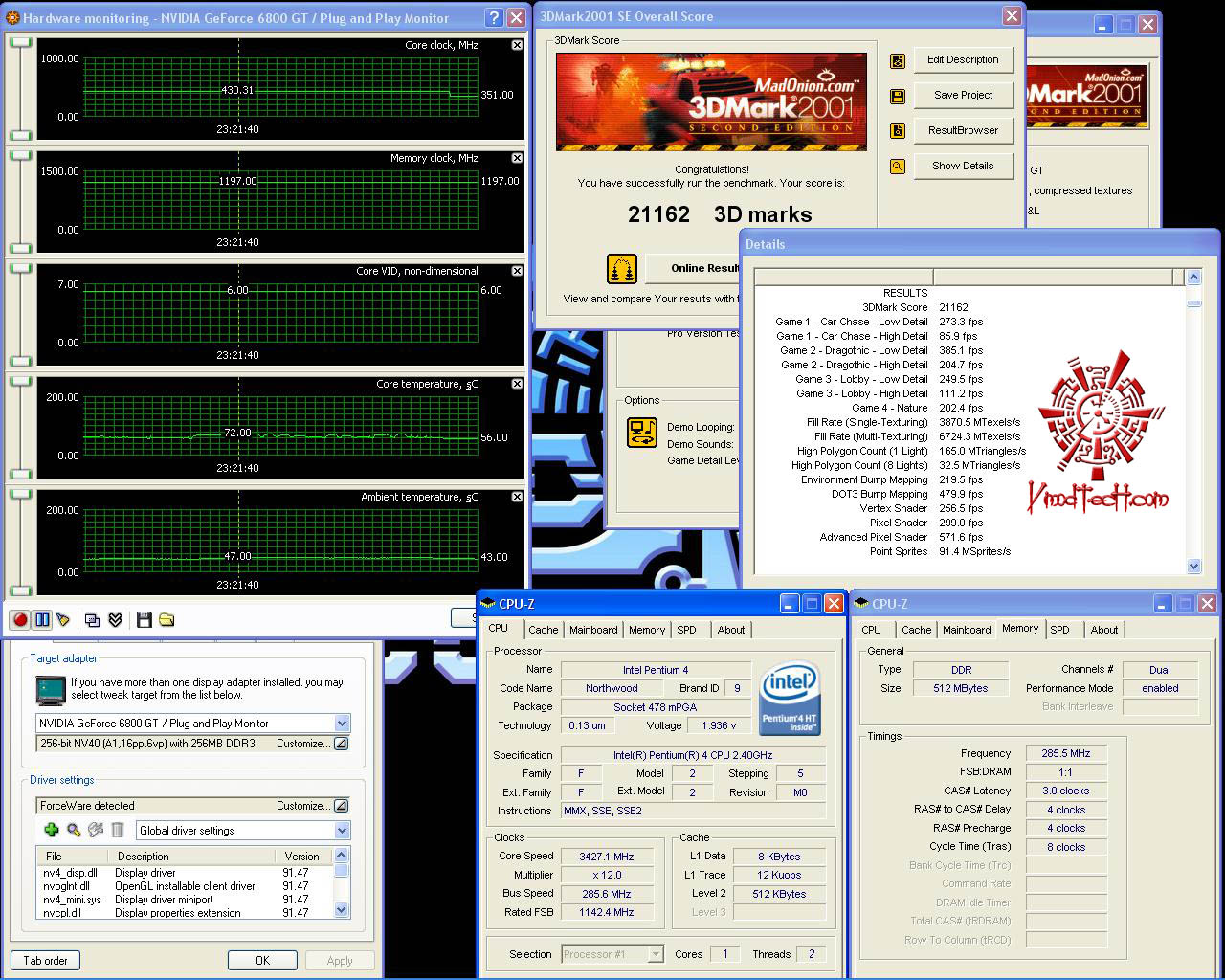Close the Ambient temperature graph
This screenshot has height=980, width=1225.
pos(517,497)
